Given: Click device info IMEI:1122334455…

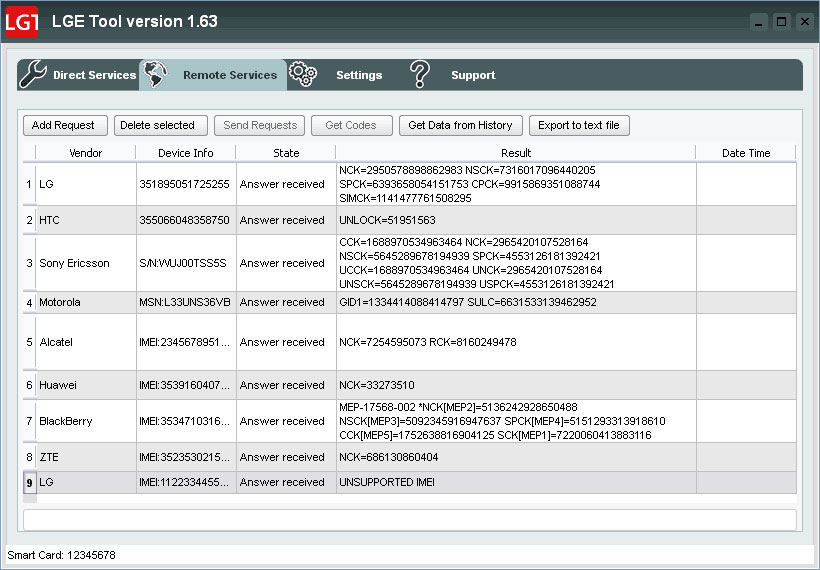Looking at the screenshot, I should (x=184, y=482).
